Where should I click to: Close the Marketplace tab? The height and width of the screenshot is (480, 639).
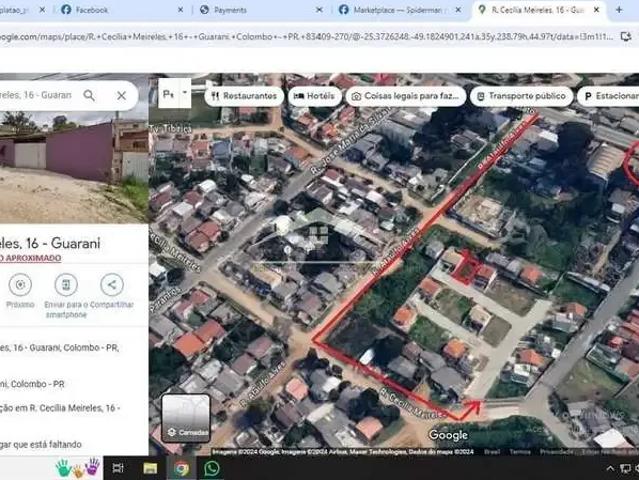point(458,10)
